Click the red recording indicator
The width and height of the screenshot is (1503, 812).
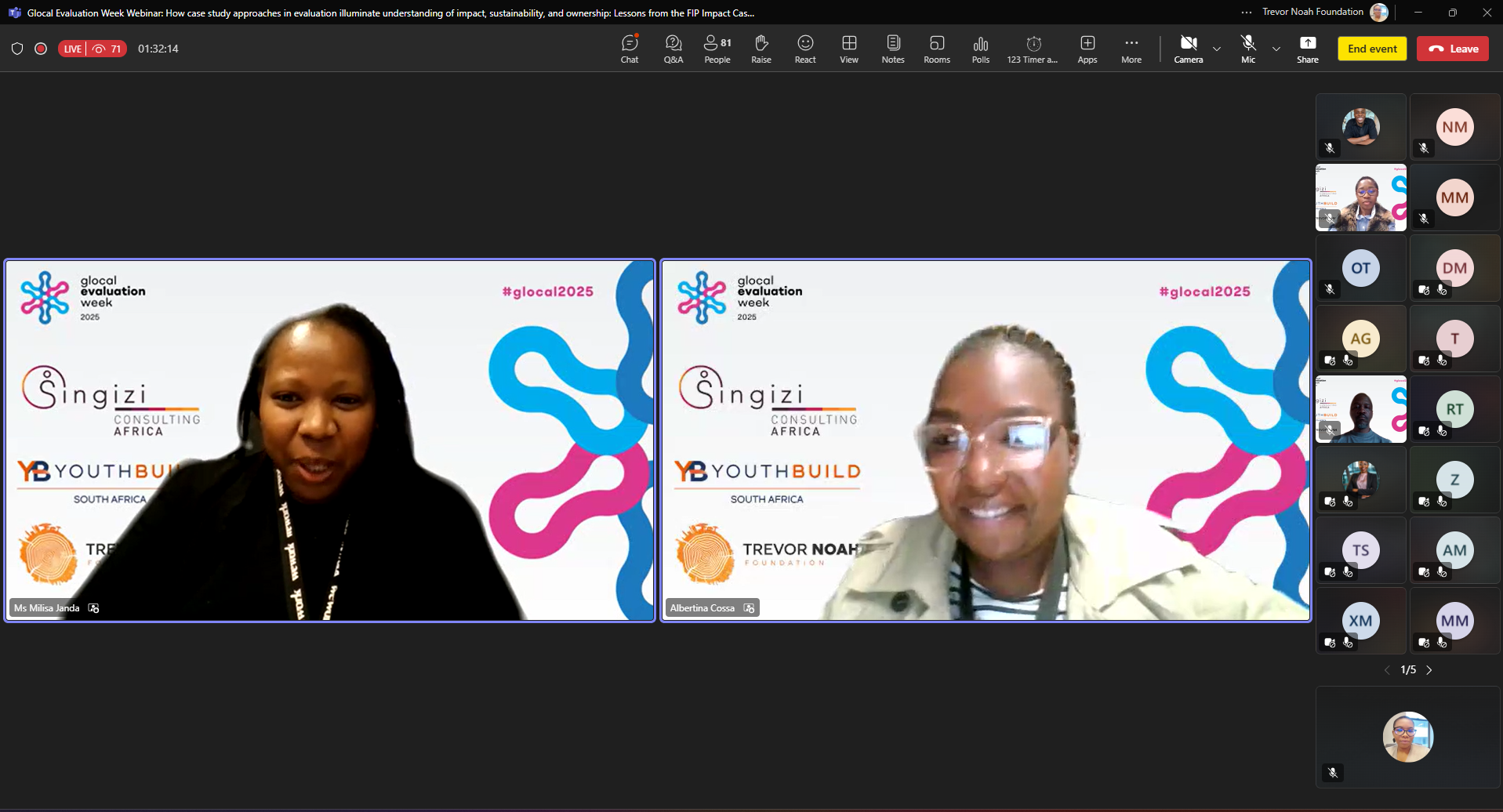pyautogui.click(x=41, y=49)
